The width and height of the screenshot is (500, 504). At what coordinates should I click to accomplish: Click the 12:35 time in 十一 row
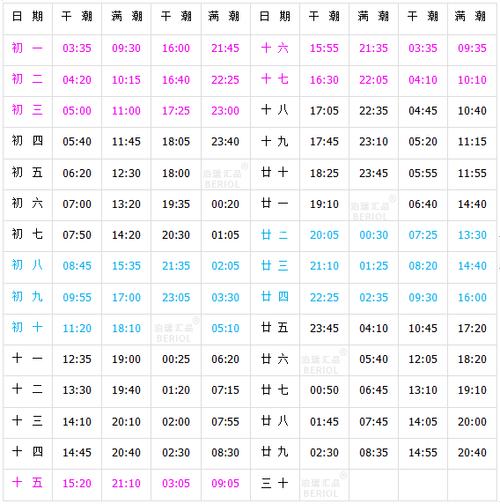tap(77, 359)
